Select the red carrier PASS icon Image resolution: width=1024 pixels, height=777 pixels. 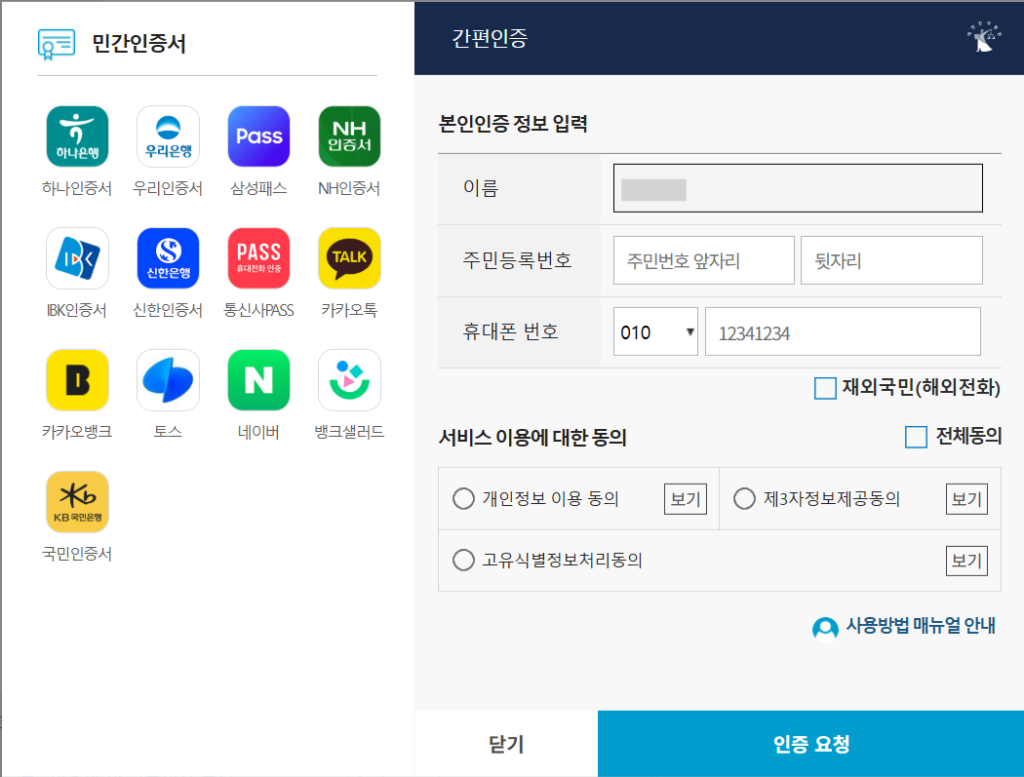(x=259, y=258)
